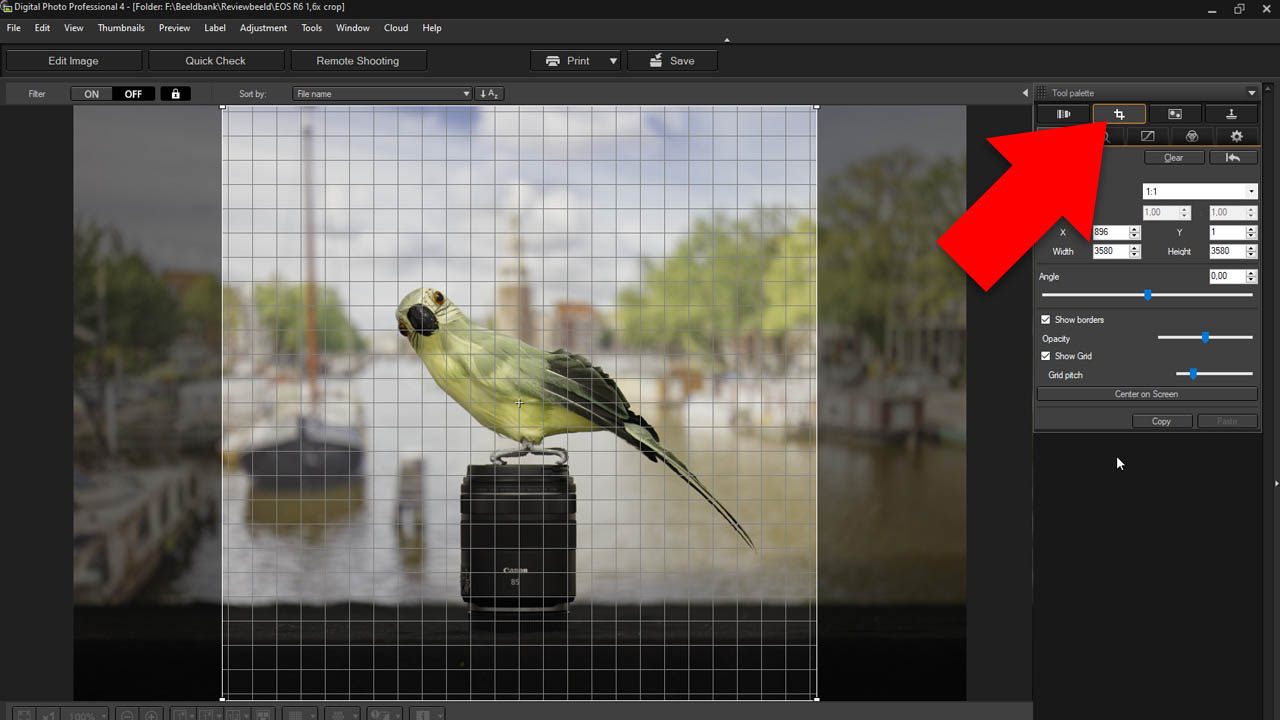Select the crop tool palette tab
The image size is (1280, 720).
click(x=1119, y=114)
